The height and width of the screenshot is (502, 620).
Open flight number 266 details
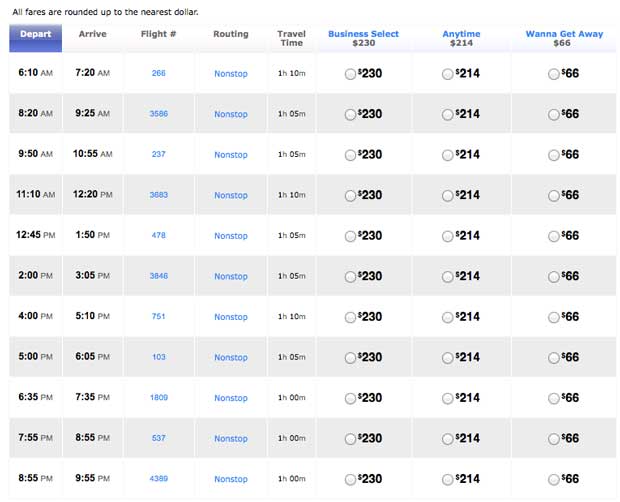click(x=158, y=73)
